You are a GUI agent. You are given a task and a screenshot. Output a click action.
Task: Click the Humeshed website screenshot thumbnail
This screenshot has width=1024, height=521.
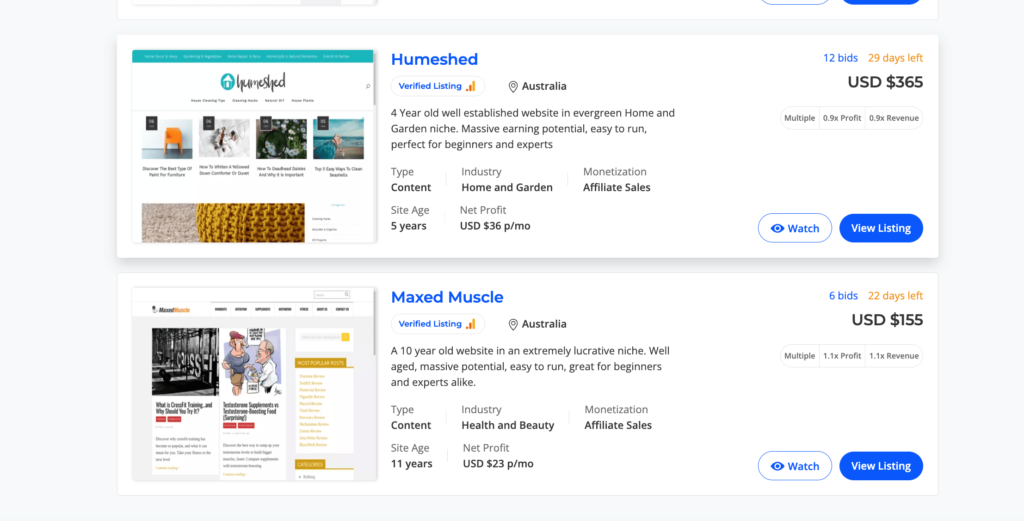point(254,146)
